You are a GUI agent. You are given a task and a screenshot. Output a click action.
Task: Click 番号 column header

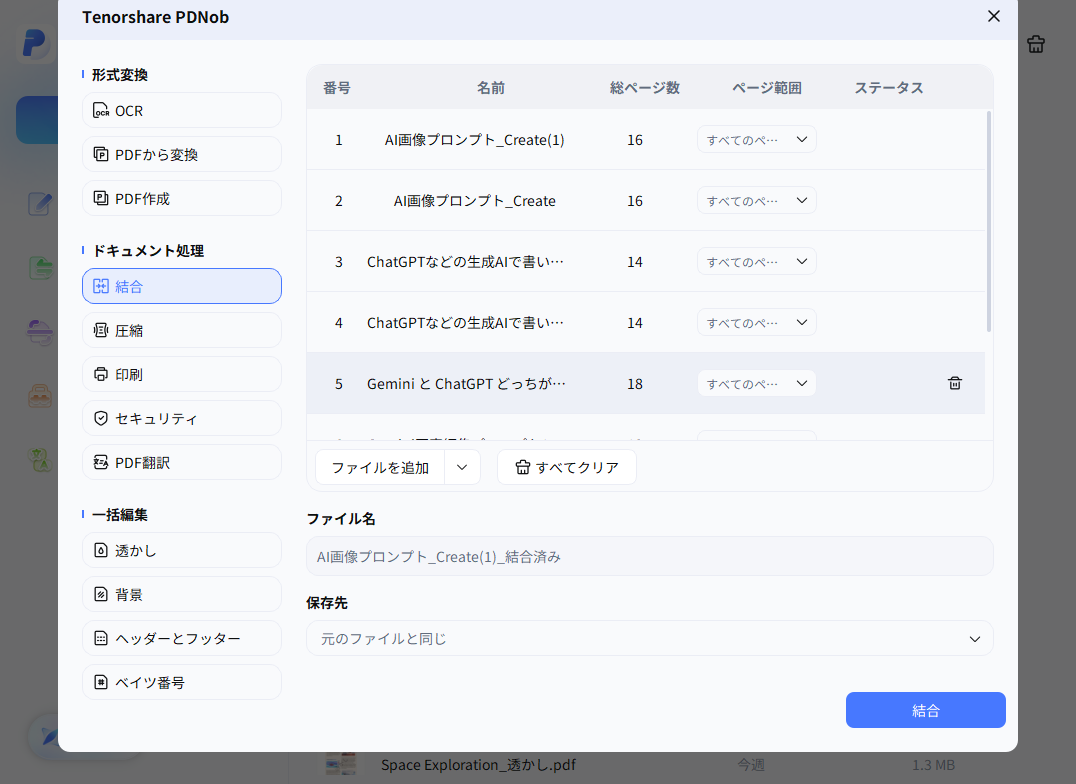(337, 88)
